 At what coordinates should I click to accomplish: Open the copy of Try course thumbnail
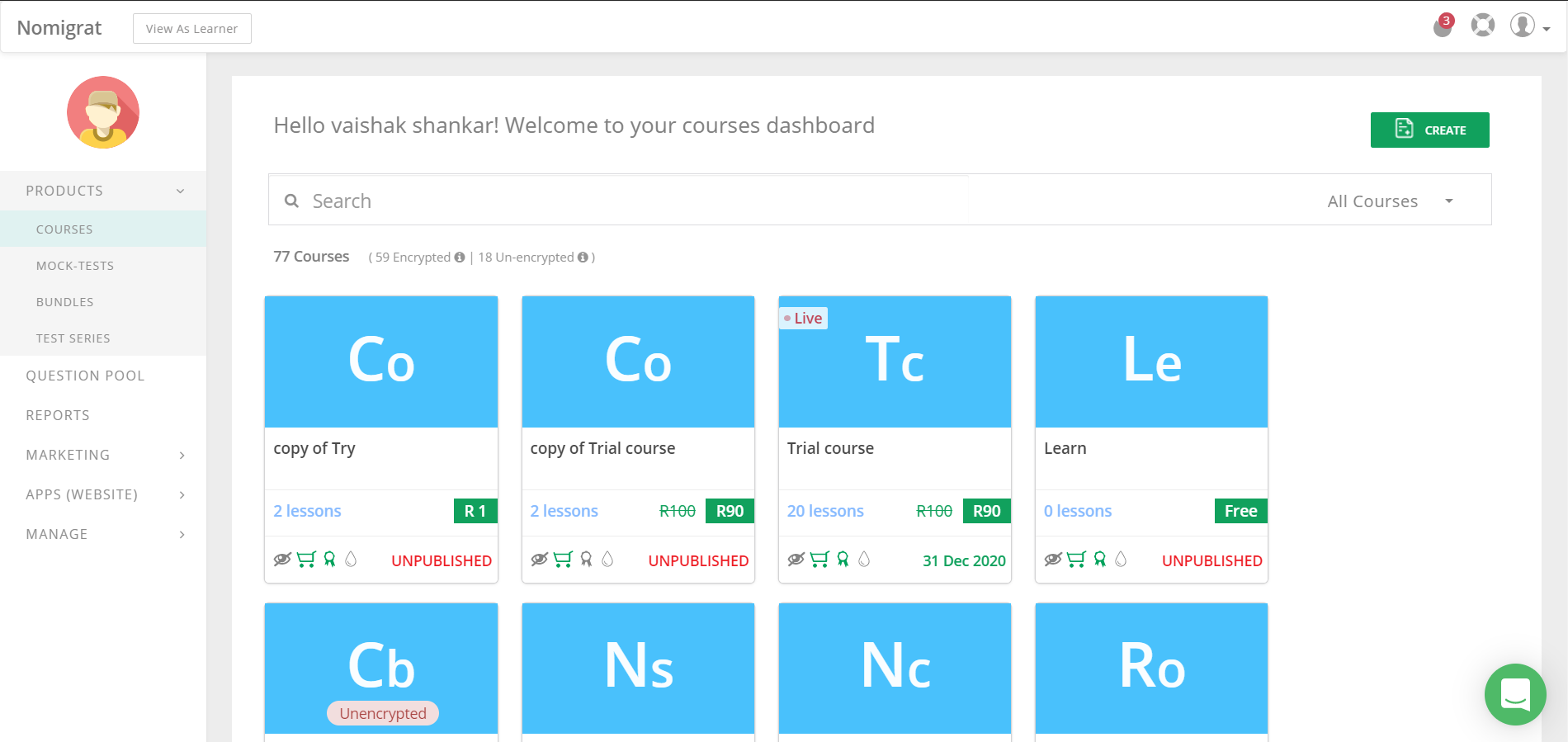(381, 362)
